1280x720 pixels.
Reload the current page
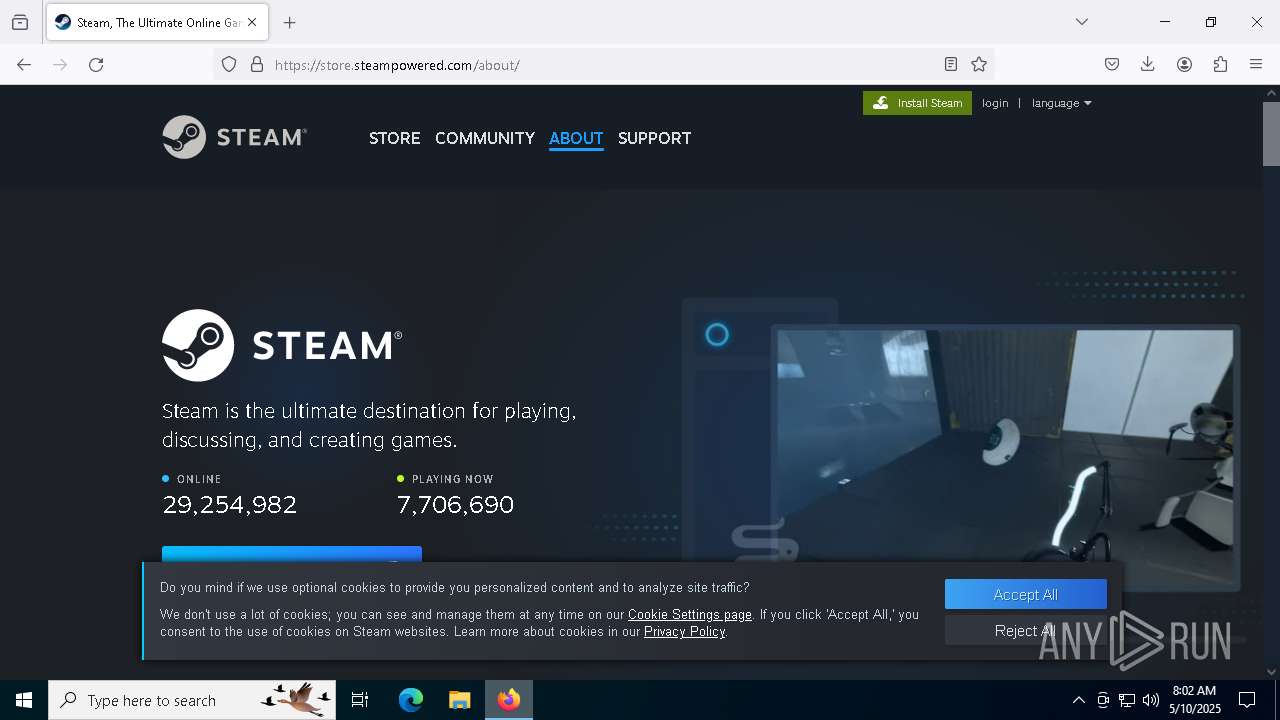96,65
